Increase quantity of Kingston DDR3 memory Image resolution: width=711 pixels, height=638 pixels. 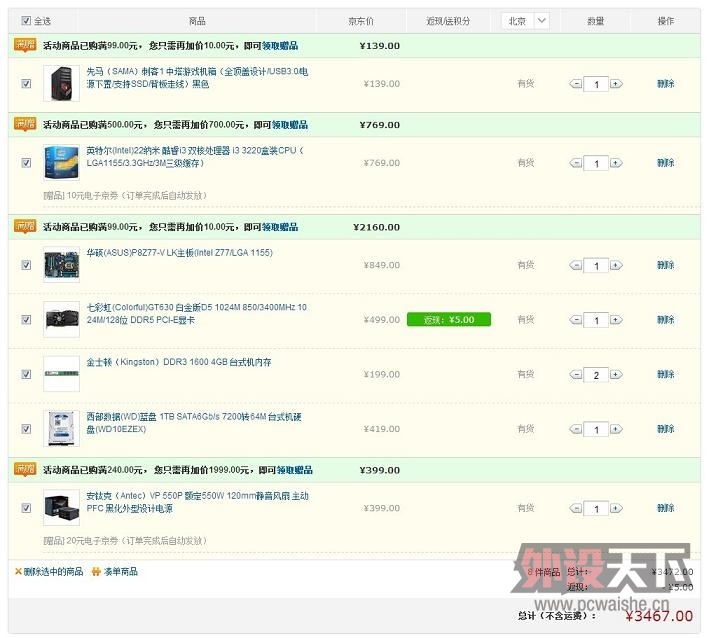coord(616,375)
